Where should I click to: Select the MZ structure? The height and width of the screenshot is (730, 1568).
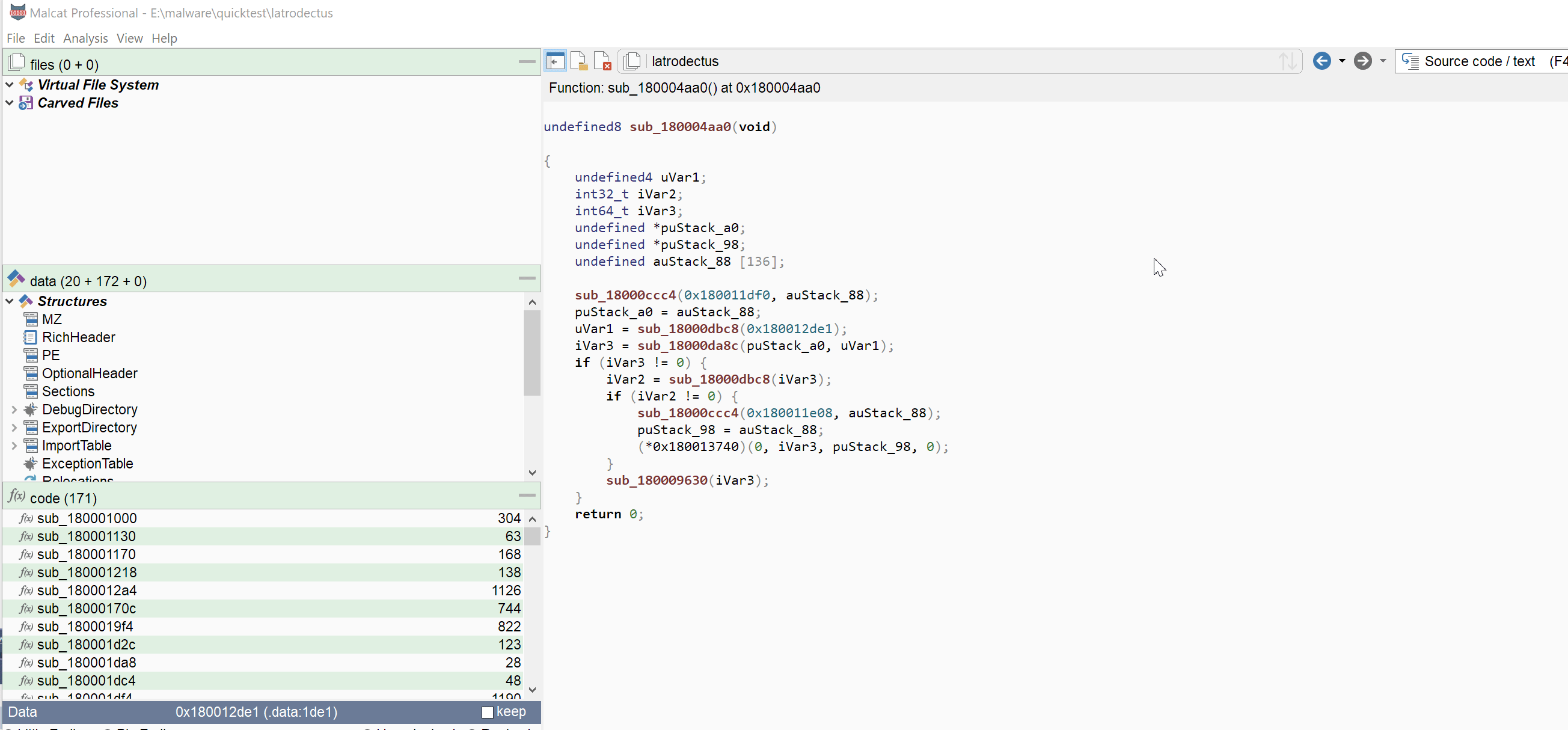tap(52, 320)
